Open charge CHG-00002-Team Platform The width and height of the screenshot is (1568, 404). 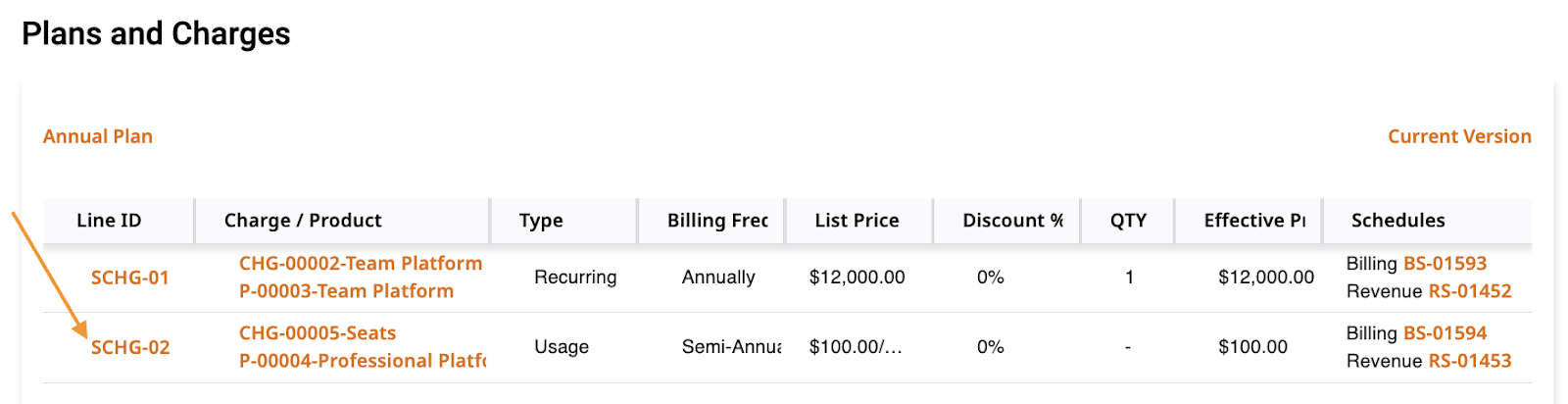pos(361,263)
